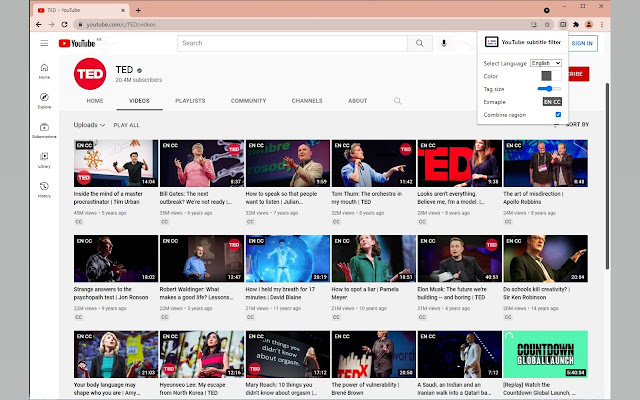Image resolution: width=640 pixels, height=400 pixels.
Task: Bookmark this page with the star icon
Action: [547, 24]
